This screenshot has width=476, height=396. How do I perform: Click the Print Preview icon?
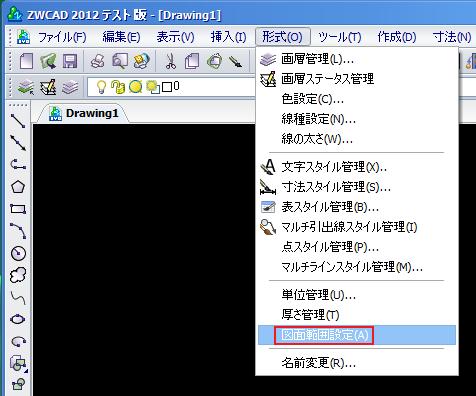120,62
